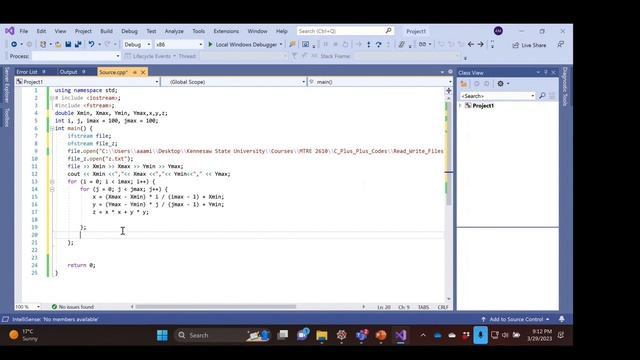
Task: Close the Source.cpp tab
Action: (143, 72)
